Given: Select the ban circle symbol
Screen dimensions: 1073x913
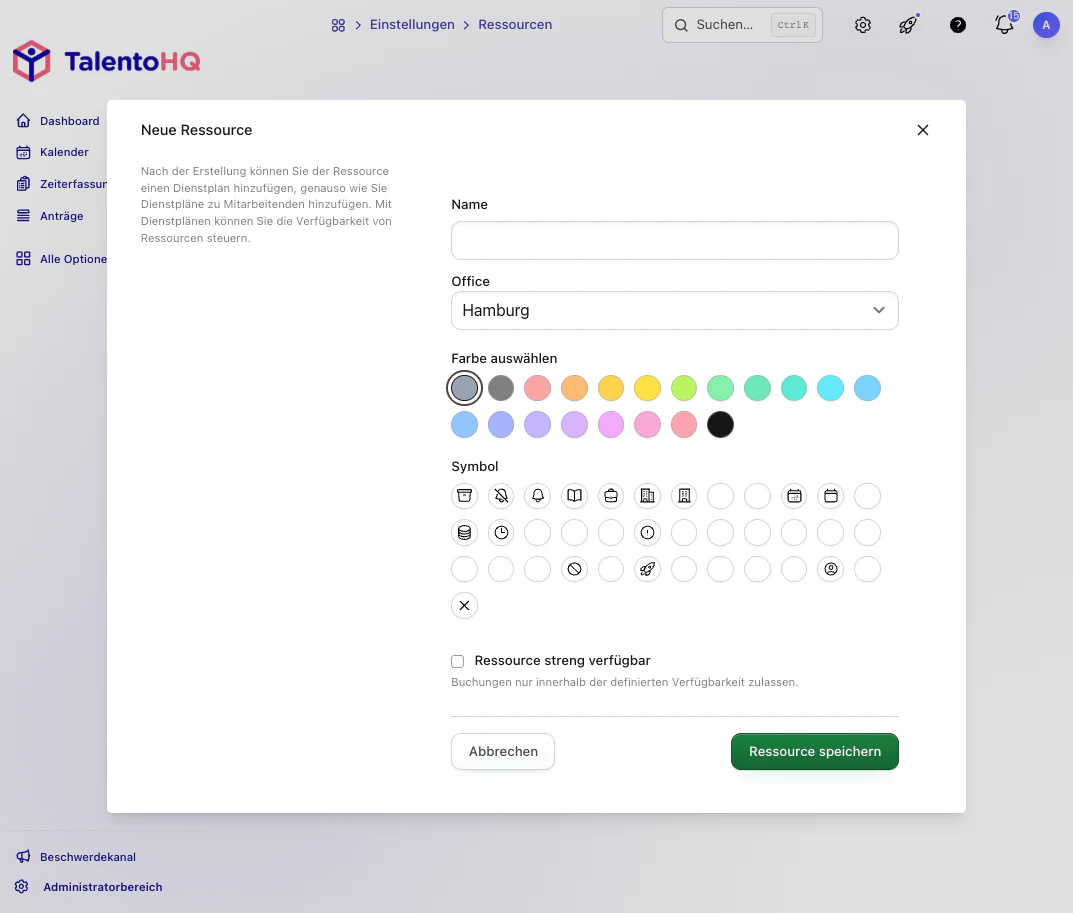Looking at the screenshot, I should coord(574,569).
